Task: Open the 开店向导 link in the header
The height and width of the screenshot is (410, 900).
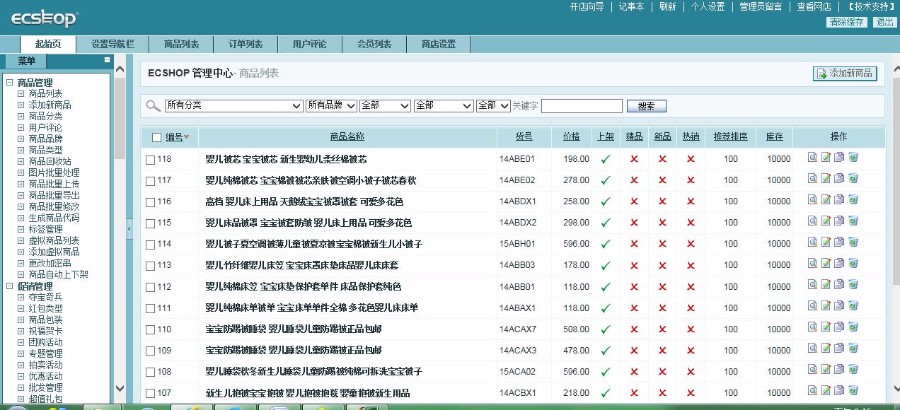Action: tap(587, 7)
